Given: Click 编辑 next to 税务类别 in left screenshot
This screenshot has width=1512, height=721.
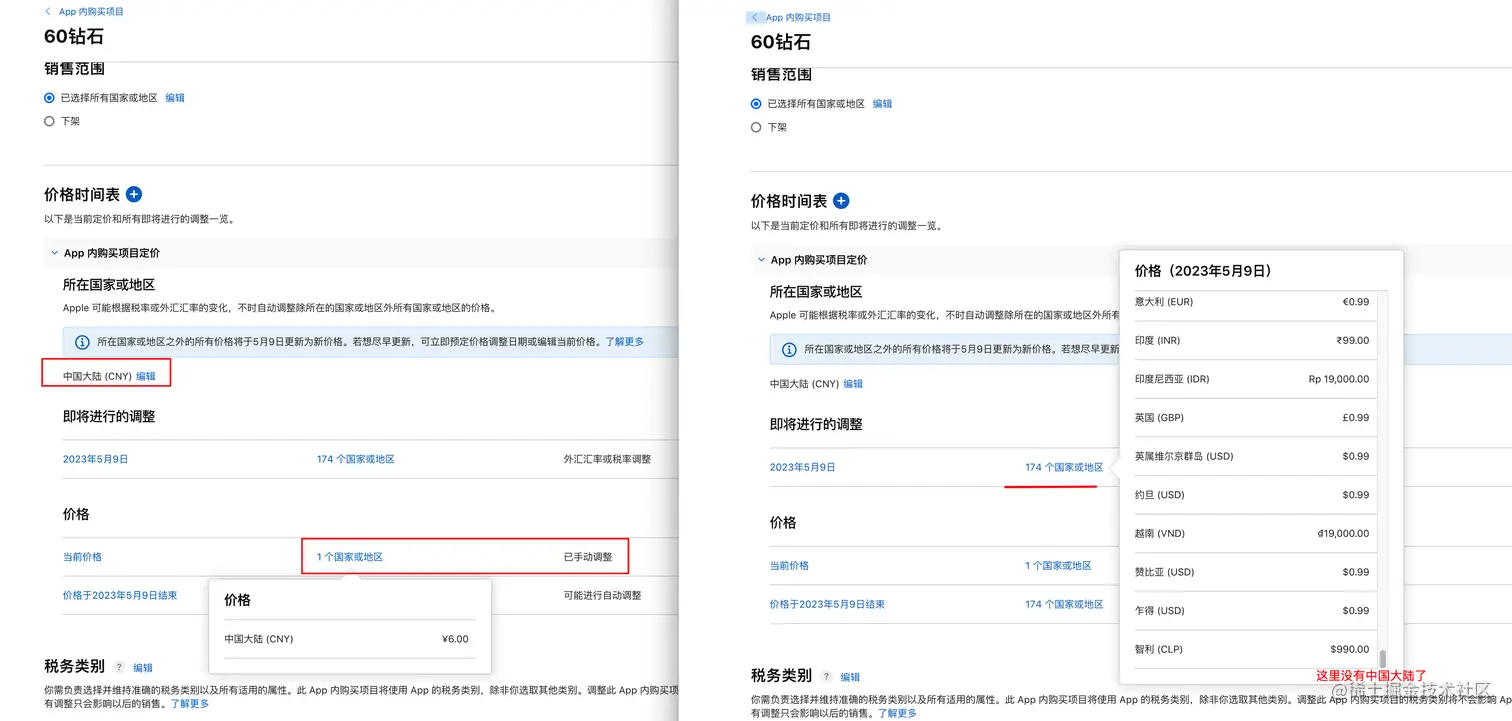Looking at the screenshot, I should click(x=143, y=667).
